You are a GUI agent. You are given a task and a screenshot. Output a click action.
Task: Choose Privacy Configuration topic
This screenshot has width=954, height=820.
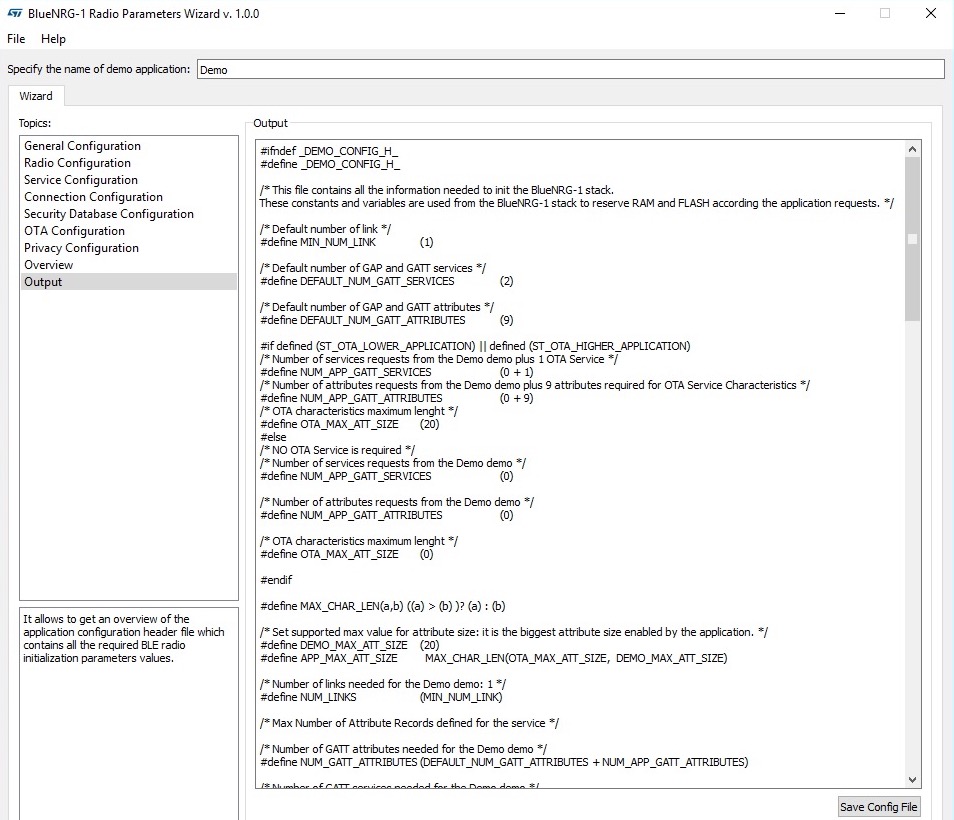pos(81,248)
